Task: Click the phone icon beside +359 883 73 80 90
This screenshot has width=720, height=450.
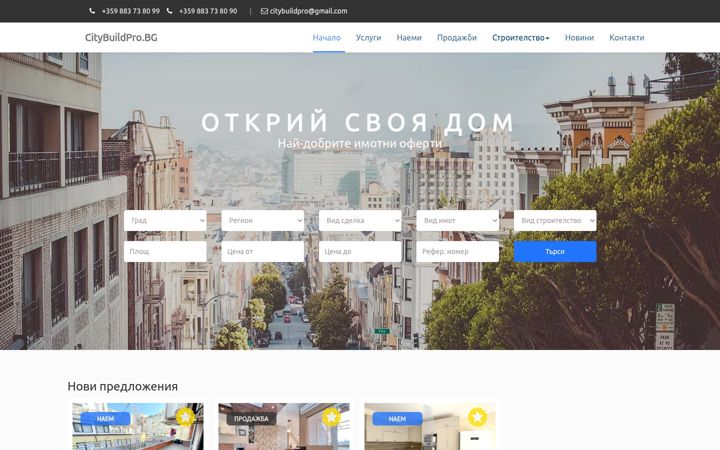Action: 169,11
